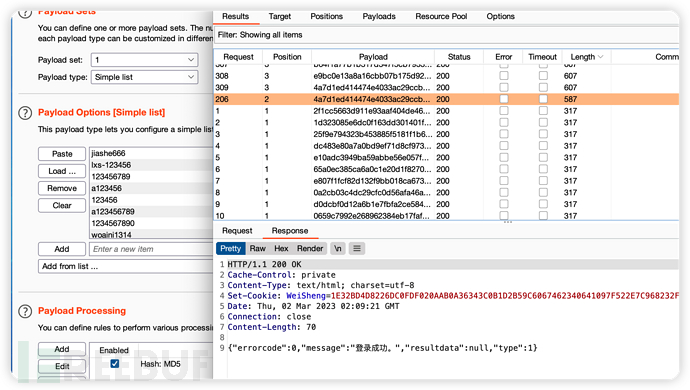The image size is (690, 390).
Task: Open the Request message tab
Action: [237, 231]
